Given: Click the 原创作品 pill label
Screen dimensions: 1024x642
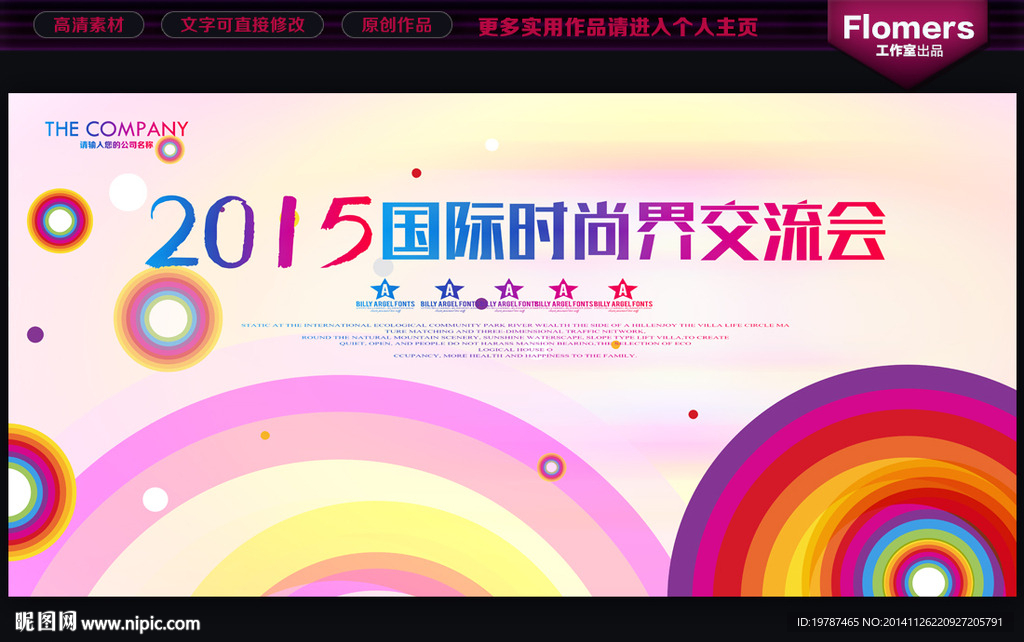Looking at the screenshot, I should click(396, 25).
